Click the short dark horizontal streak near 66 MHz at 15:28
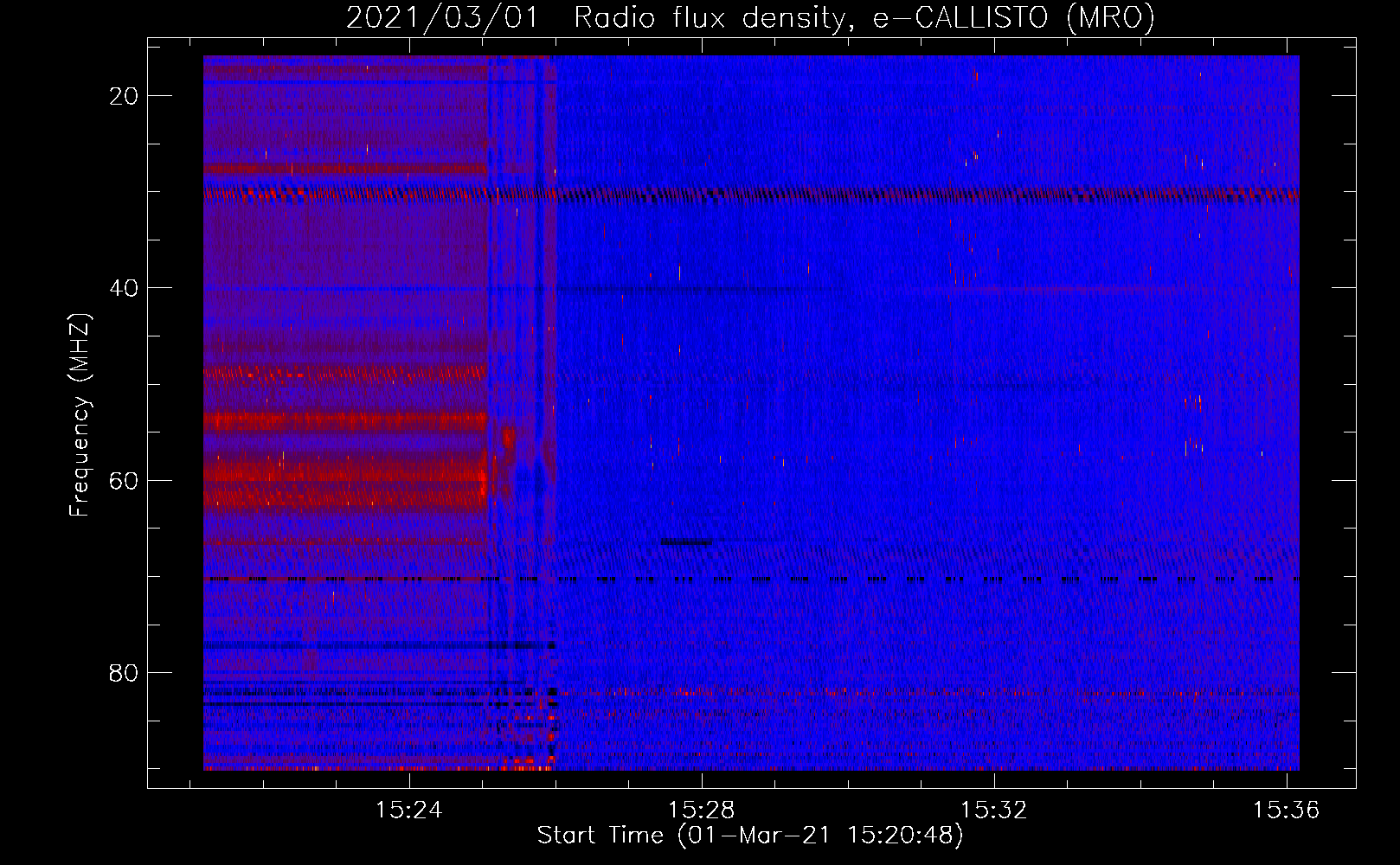The height and width of the screenshot is (865, 1400). tap(687, 541)
